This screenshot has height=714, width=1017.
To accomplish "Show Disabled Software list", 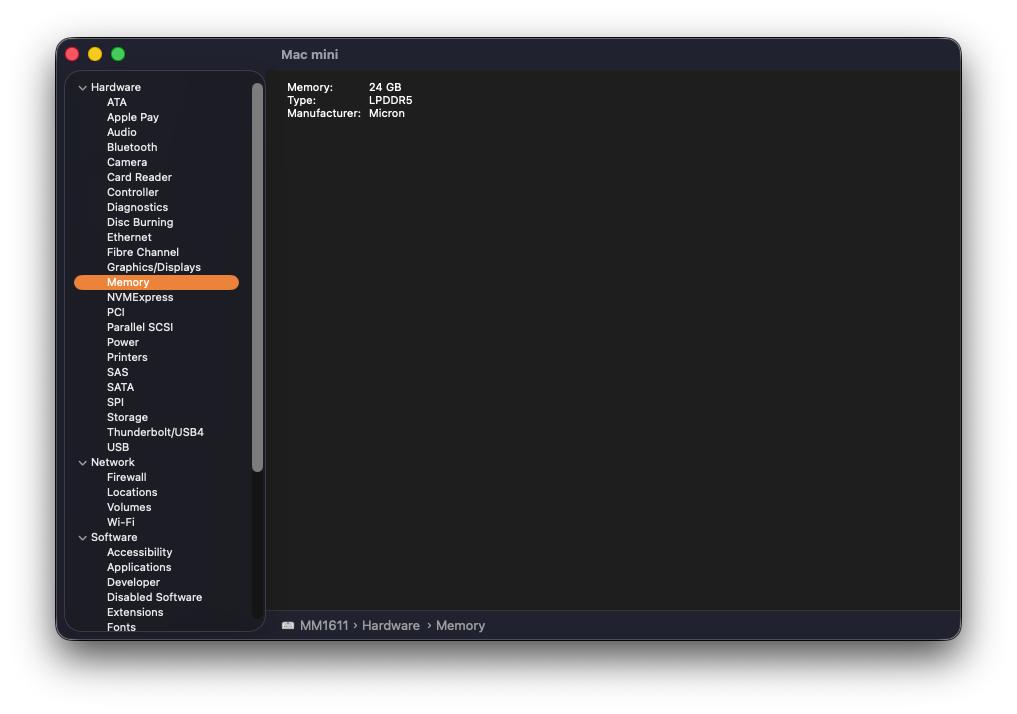I will tap(154, 597).
